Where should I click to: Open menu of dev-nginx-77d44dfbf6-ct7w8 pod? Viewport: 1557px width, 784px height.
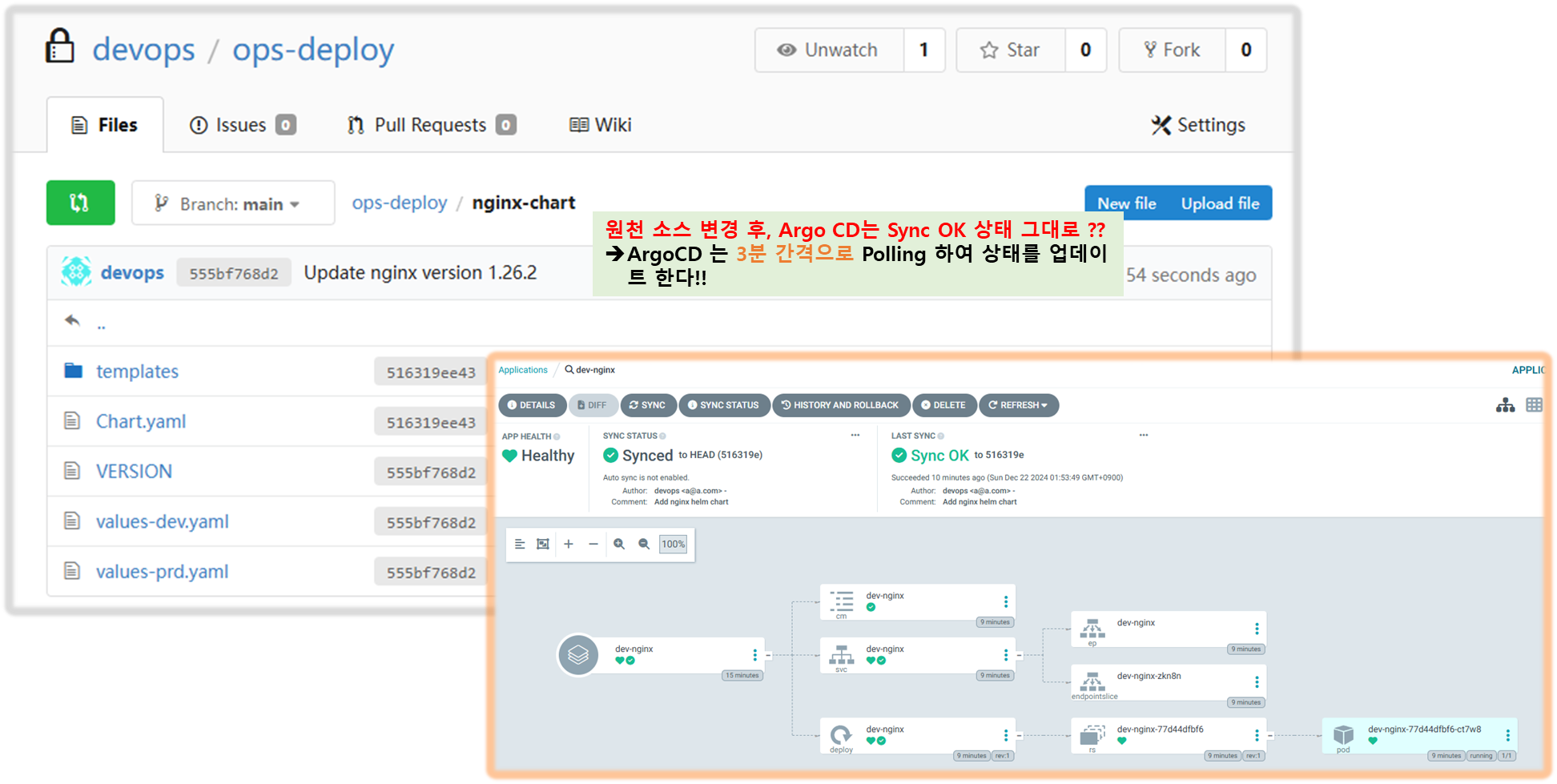click(x=1508, y=735)
